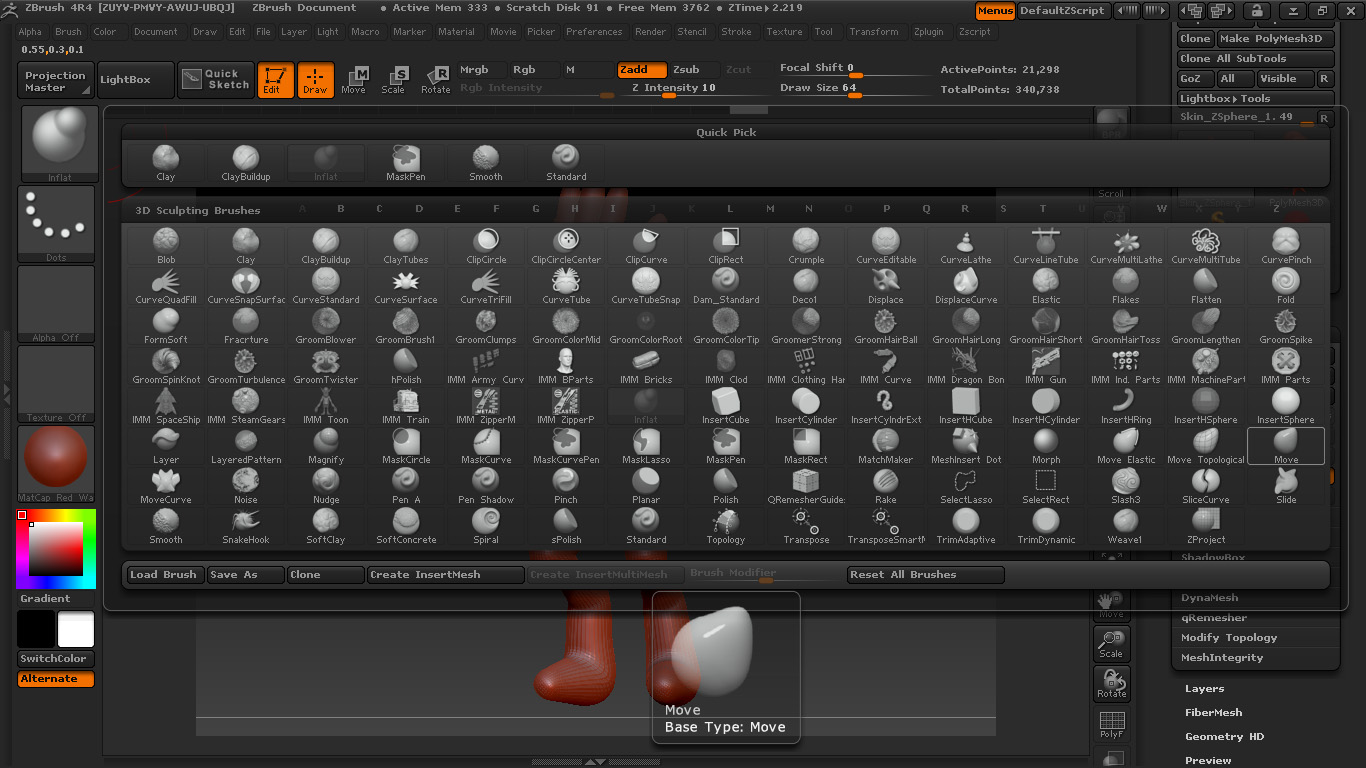1366x768 pixels.
Task: Select the Move Topological brush
Action: pyautogui.click(x=1206, y=446)
